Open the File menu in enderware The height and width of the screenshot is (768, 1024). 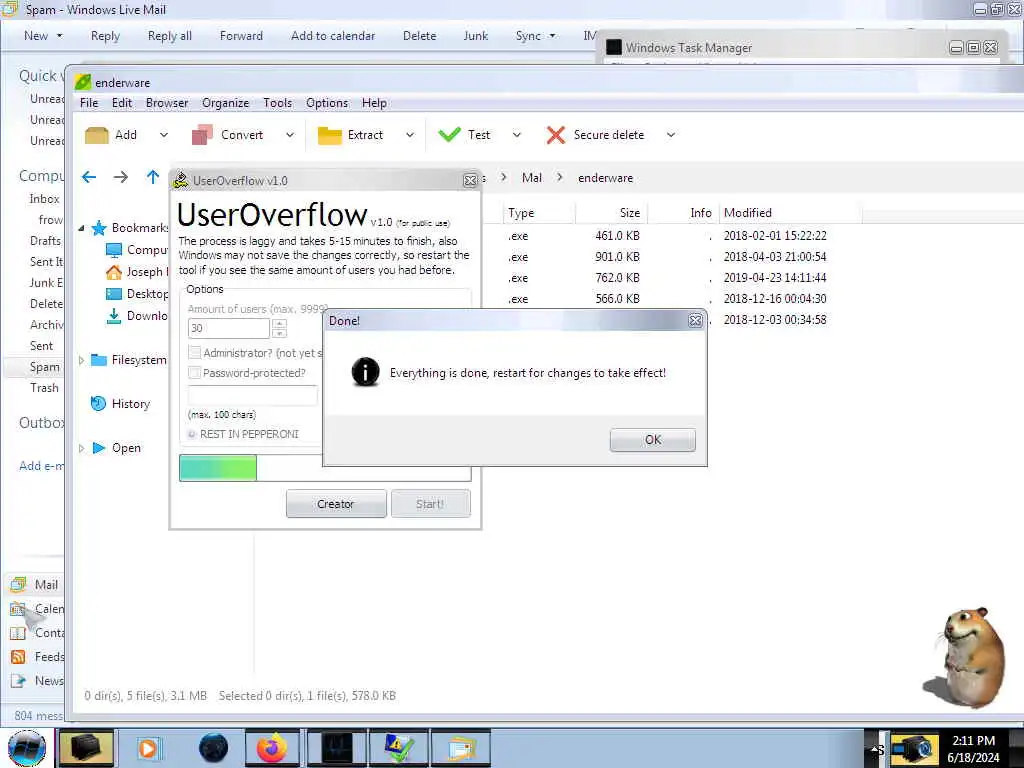[x=89, y=103]
